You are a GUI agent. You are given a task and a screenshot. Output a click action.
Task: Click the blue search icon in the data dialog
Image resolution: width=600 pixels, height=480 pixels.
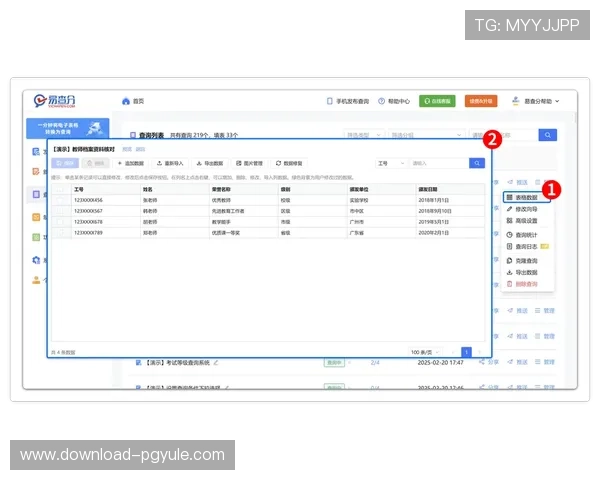477,162
